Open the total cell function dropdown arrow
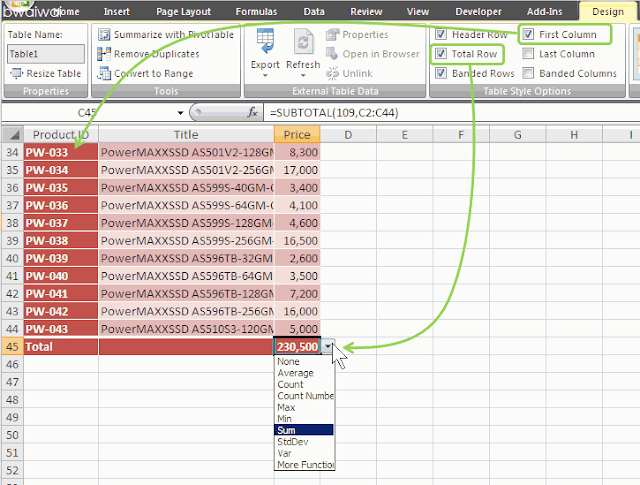Image resolution: width=640 pixels, height=485 pixels. pos(328,347)
